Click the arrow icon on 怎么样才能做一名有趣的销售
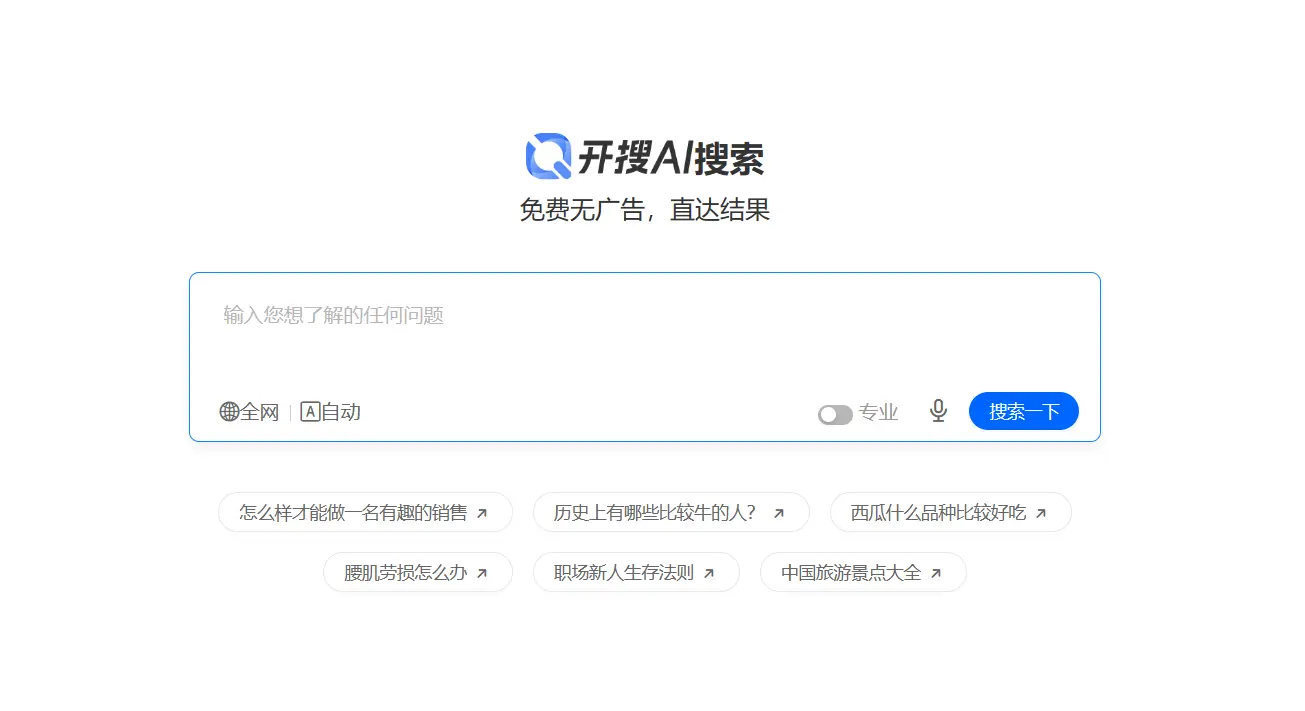Image resolution: width=1305 pixels, height=711 pixels. pyautogui.click(x=479, y=511)
